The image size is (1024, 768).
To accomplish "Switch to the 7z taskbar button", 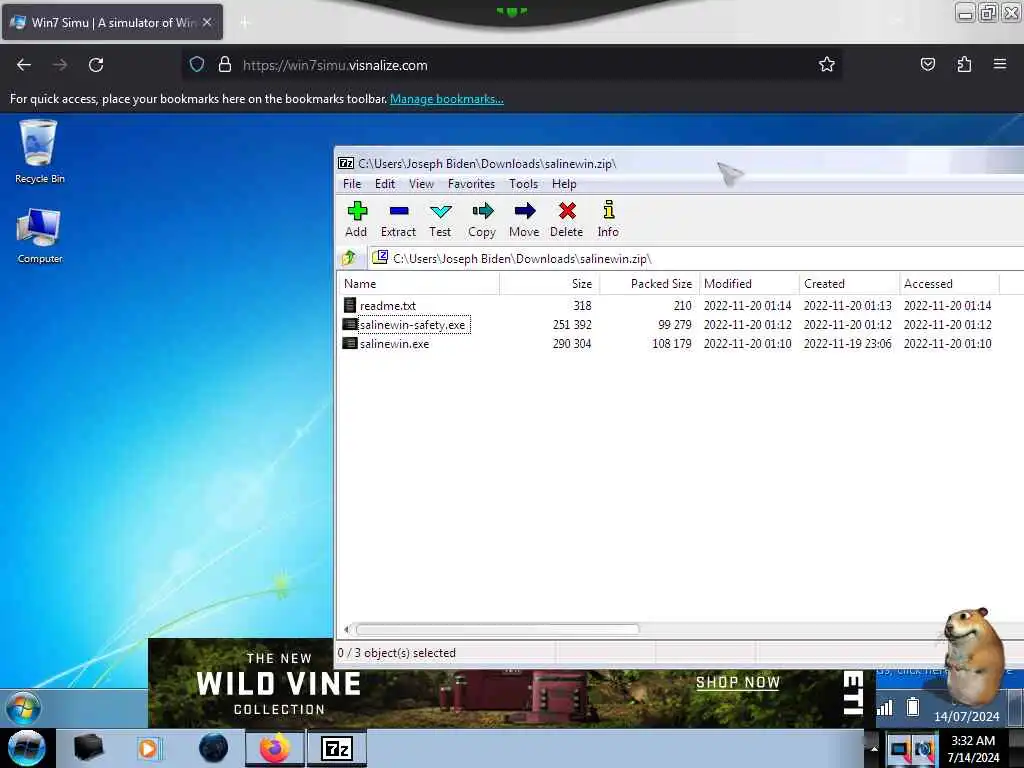I will pyautogui.click(x=337, y=748).
